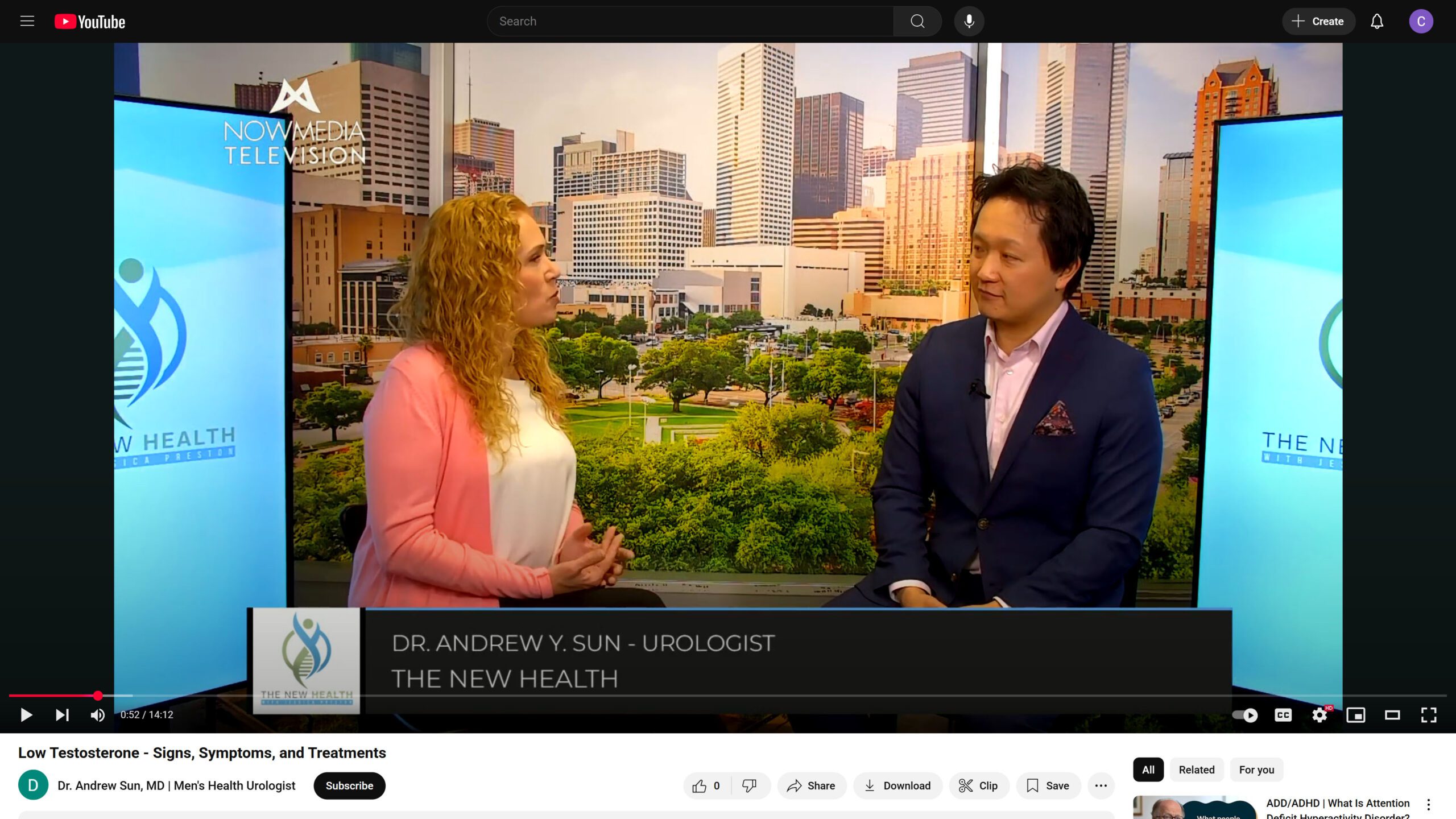Mute the video volume
1456x819 pixels.
[97, 715]
